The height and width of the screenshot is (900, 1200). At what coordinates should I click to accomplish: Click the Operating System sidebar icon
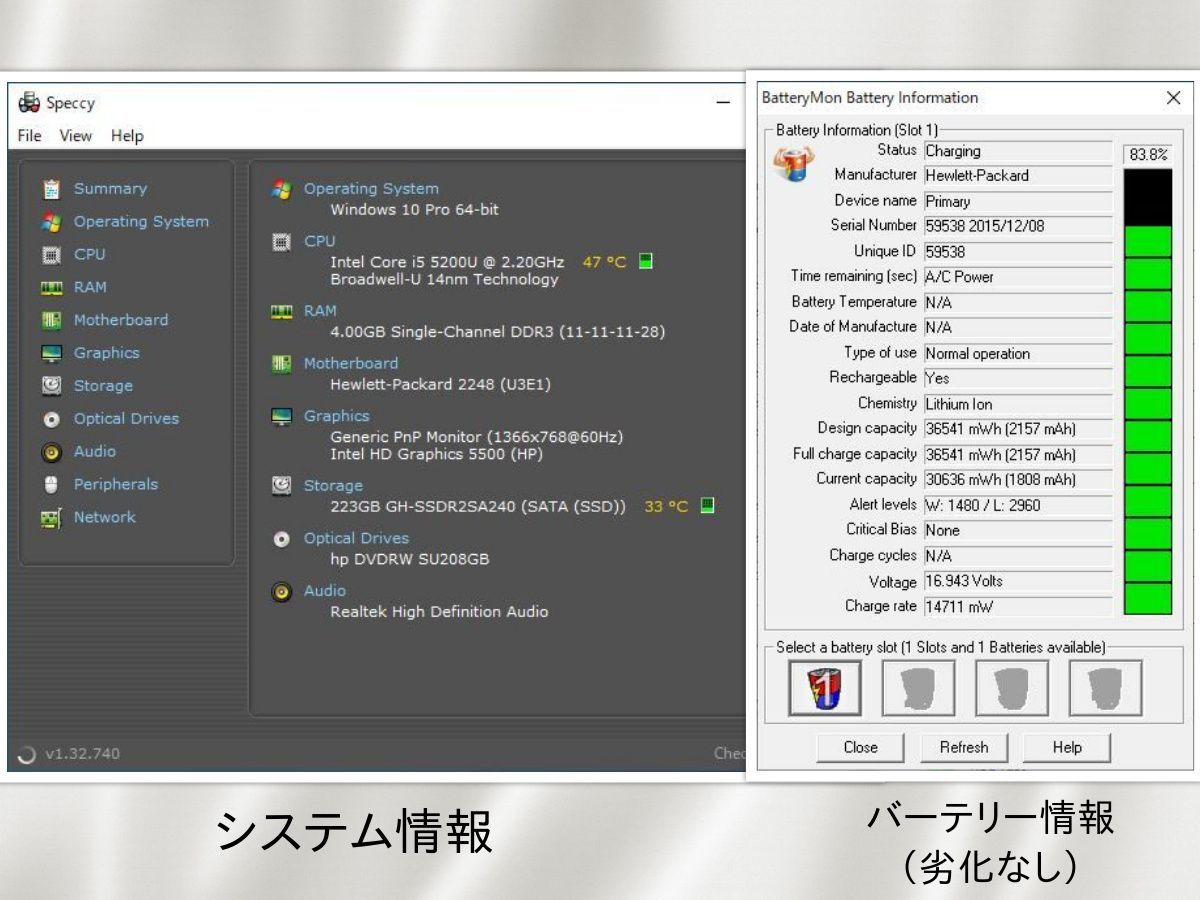tap(52, 222)
